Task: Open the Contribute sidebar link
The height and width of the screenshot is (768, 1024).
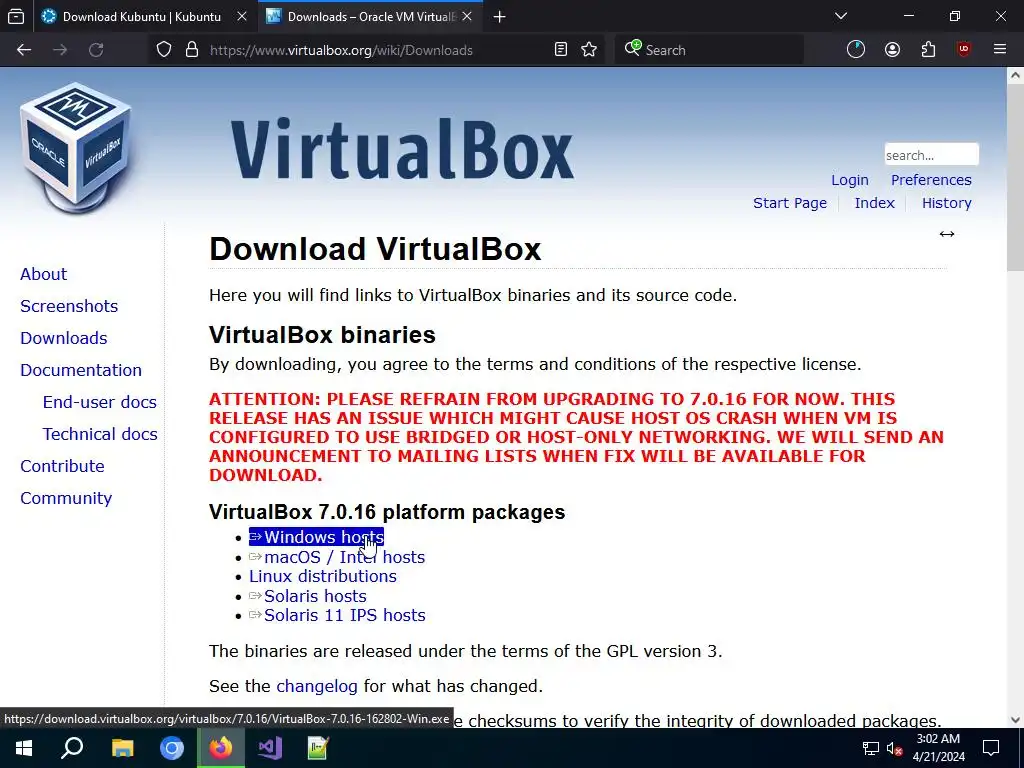Action: 62,466
